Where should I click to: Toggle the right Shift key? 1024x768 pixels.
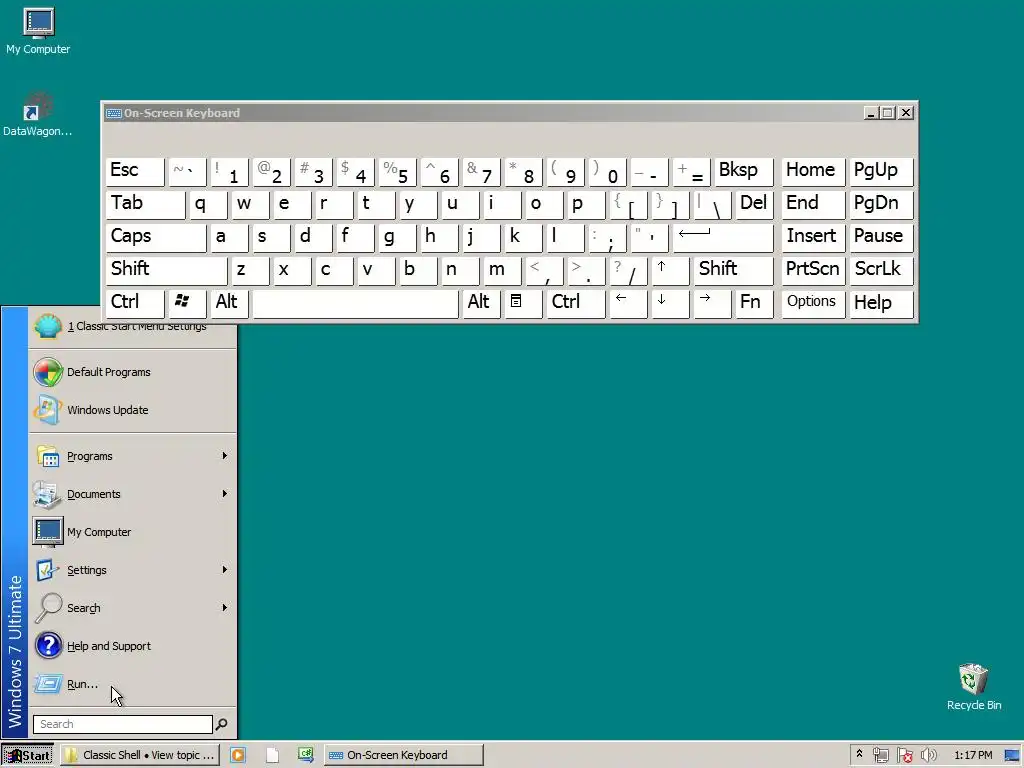[733, 270]
